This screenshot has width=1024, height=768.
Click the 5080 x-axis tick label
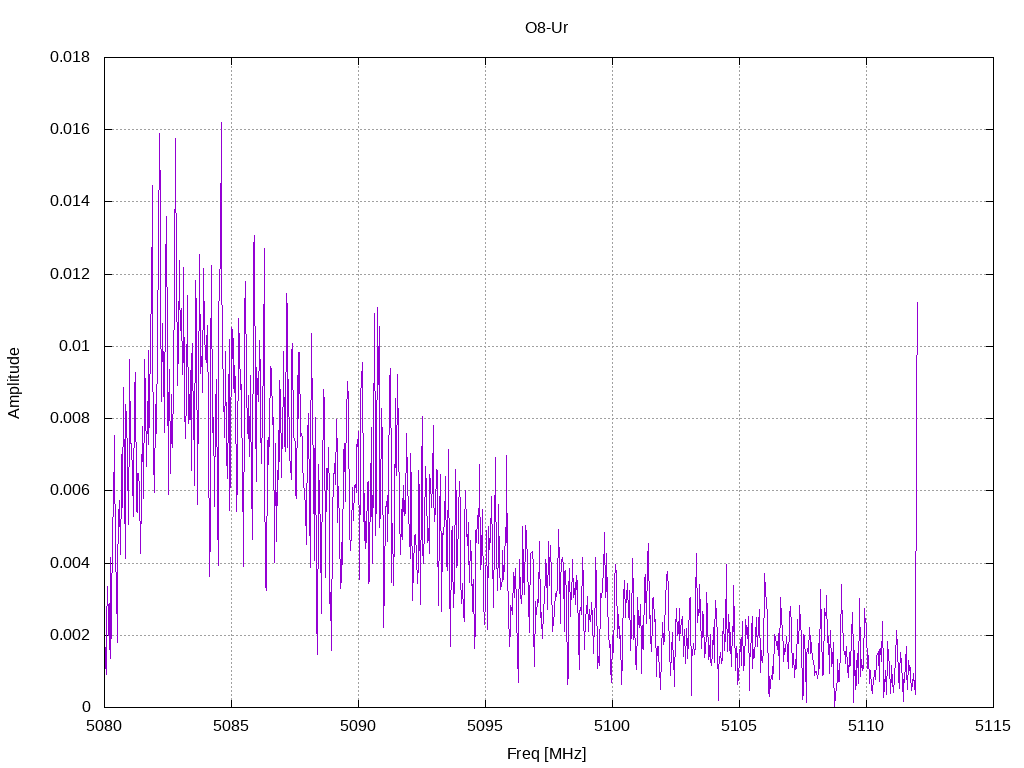tap(104, 726)
